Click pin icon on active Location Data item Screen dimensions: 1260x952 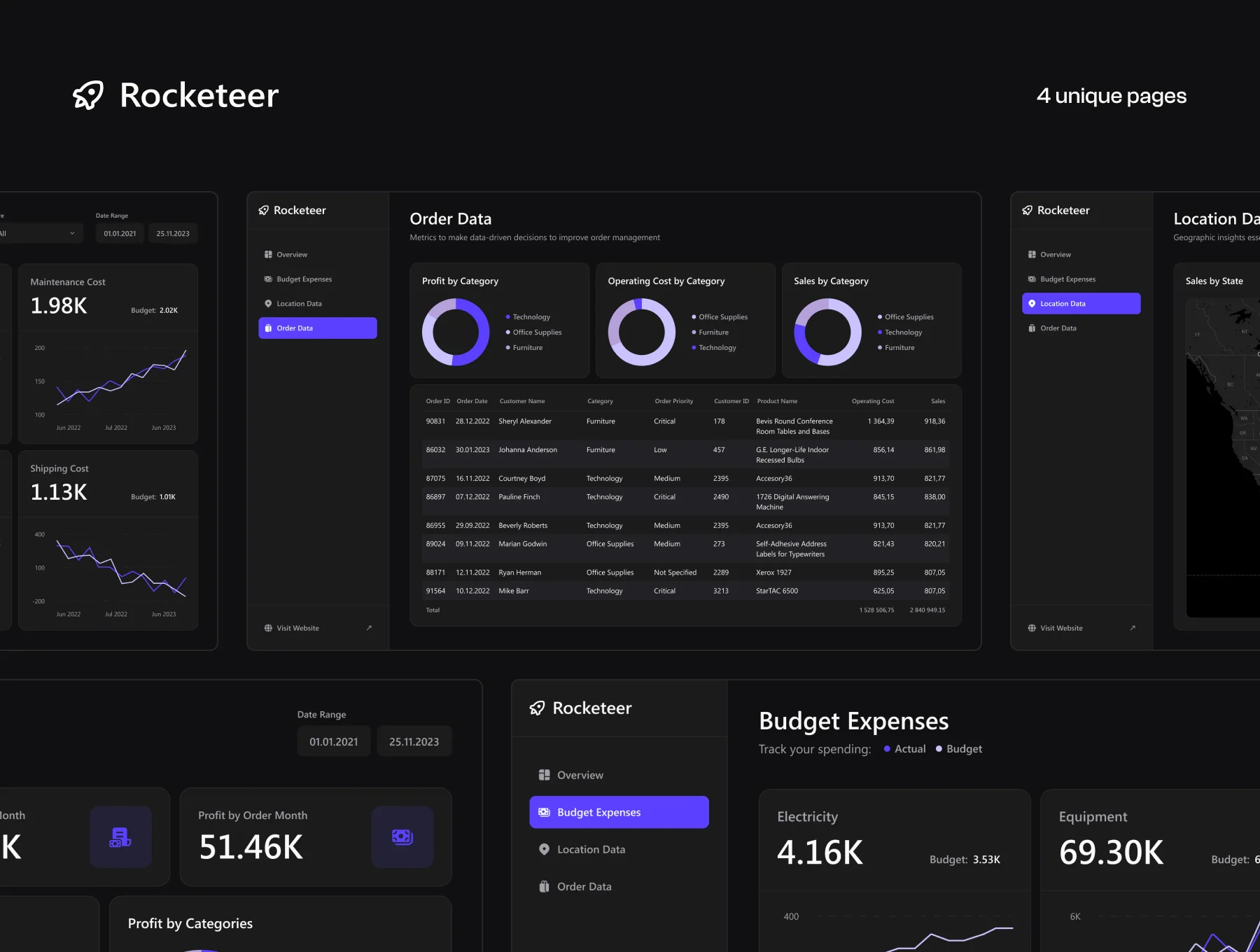(1032, 304)
